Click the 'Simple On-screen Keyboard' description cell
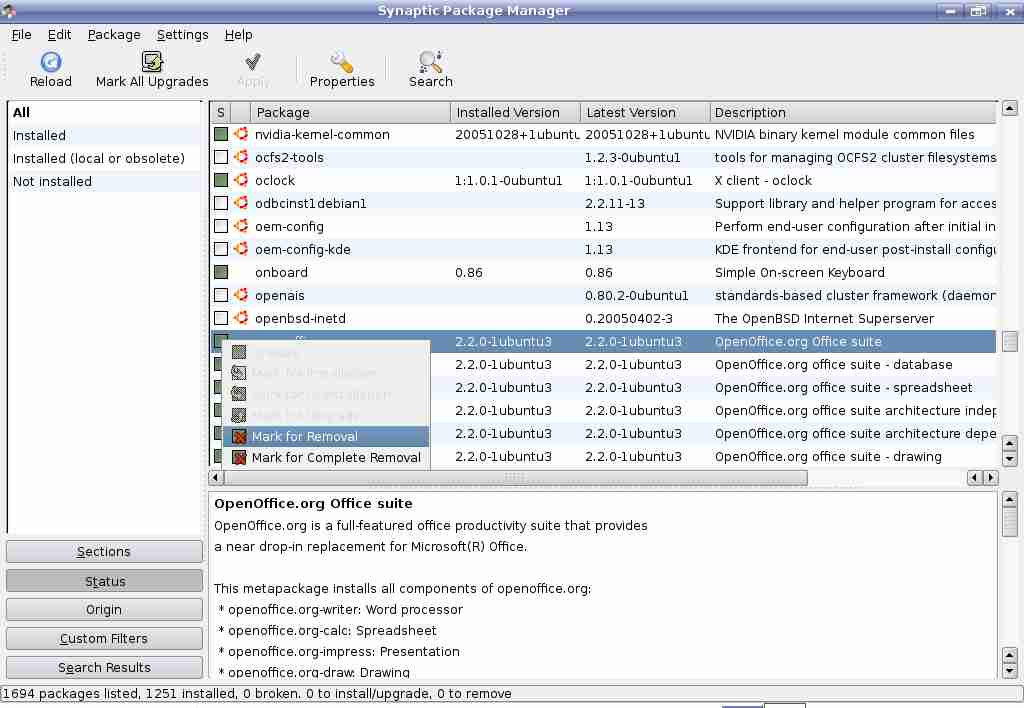This screenshot has width=1024, height=708. click(799, 272)
